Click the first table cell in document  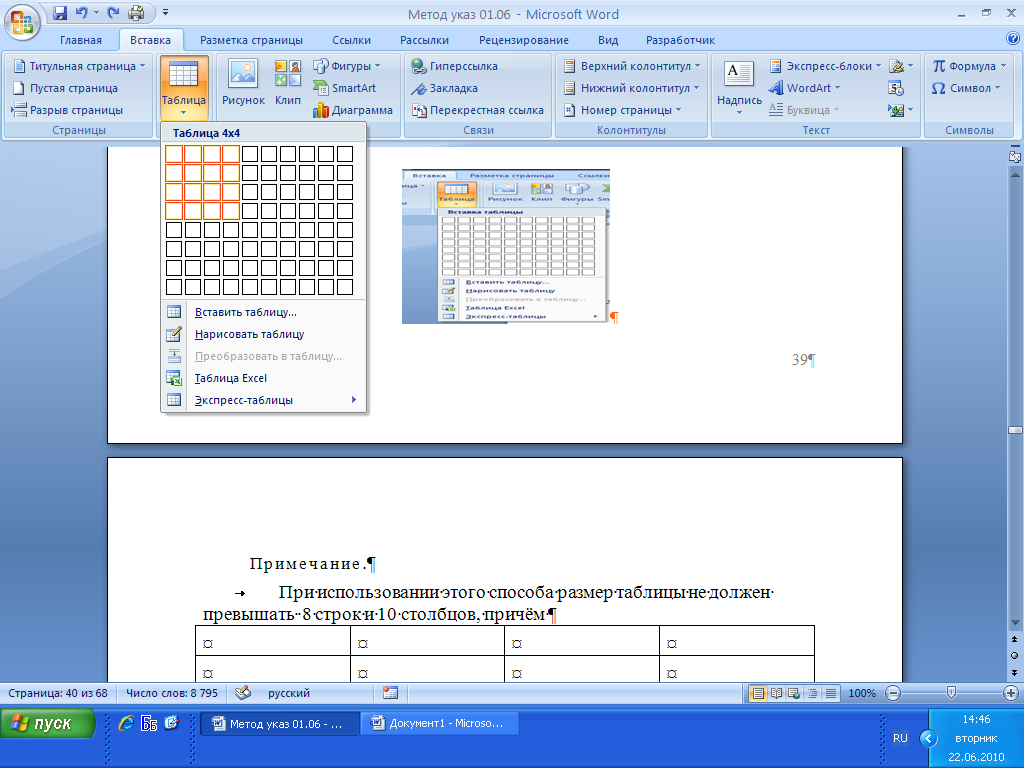(x=273, y=641)
